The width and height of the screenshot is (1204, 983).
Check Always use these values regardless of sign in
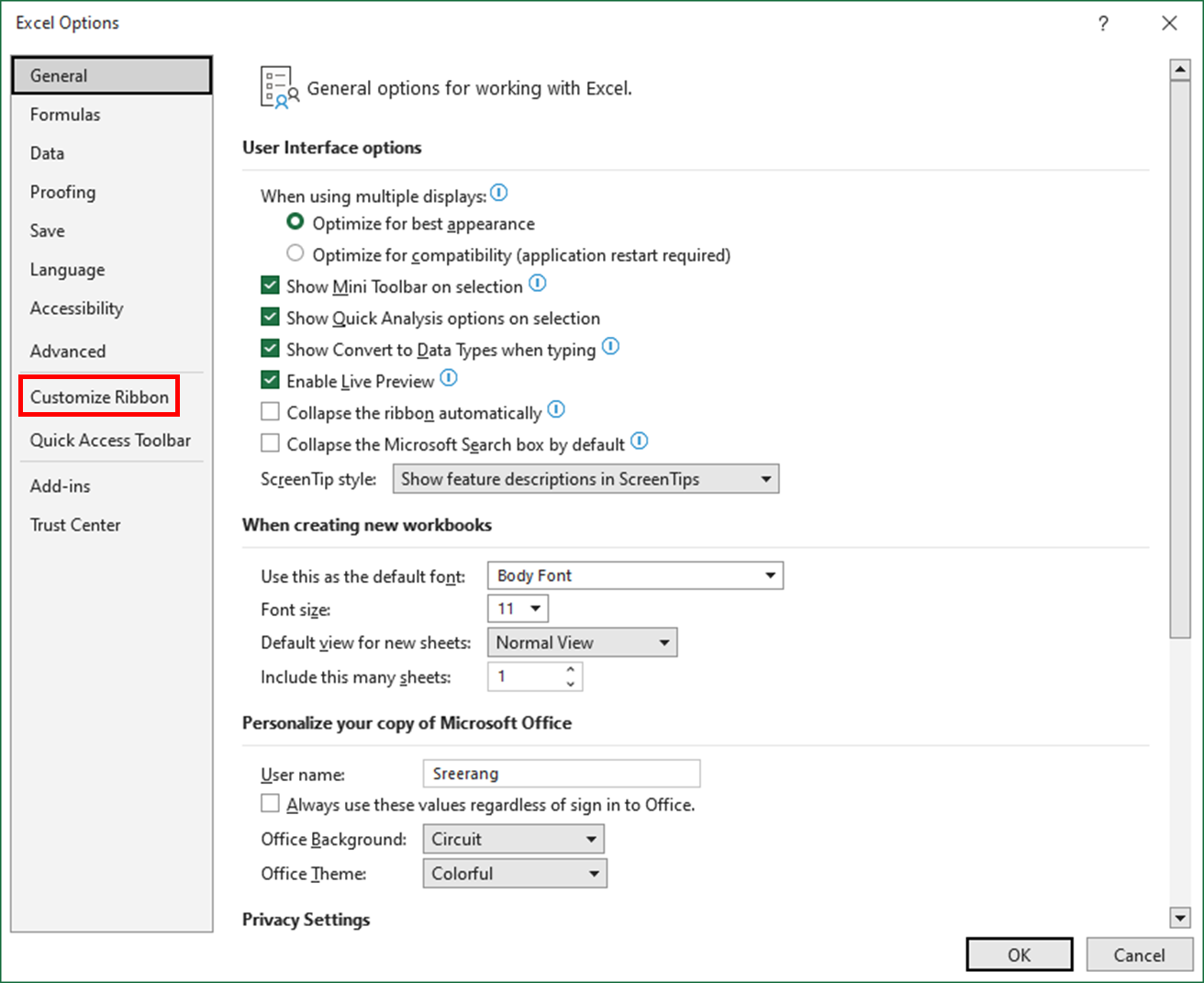click(270, 804)
